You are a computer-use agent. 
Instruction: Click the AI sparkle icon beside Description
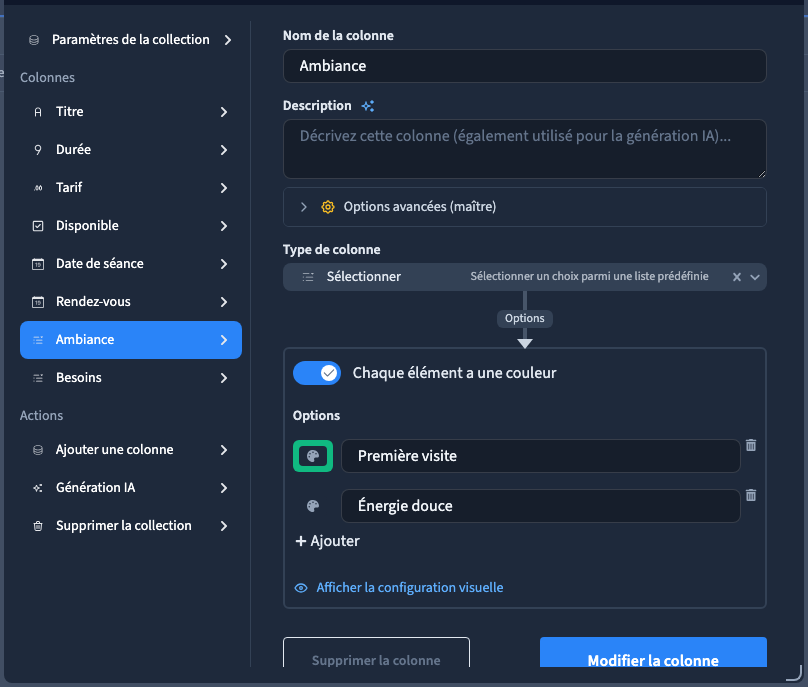click(x=368, y=106)
